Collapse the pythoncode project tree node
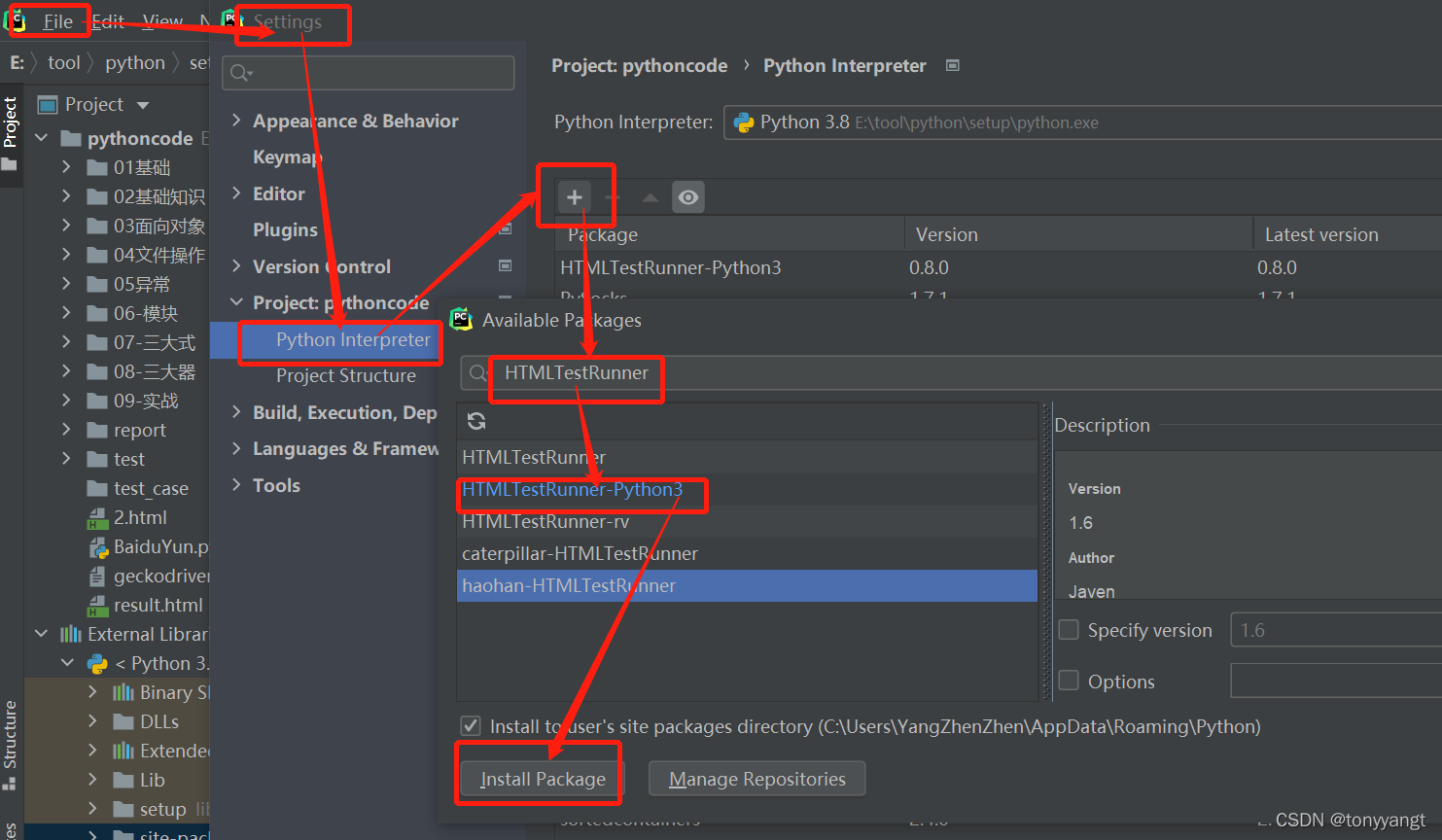 [41, 138]
